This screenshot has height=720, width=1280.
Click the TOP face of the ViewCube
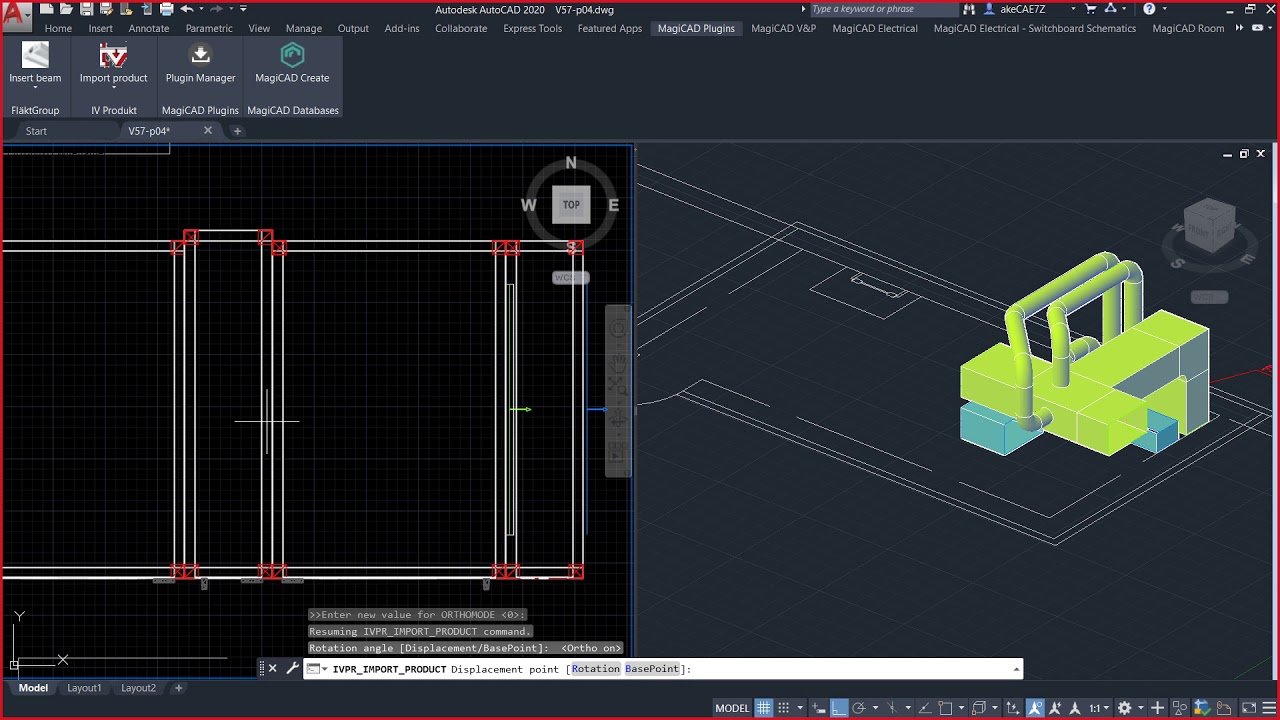(571, 204)
